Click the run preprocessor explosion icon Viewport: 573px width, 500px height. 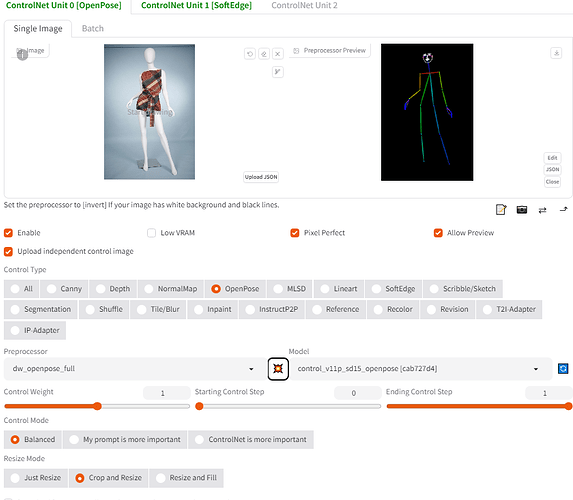(x=278, y=369)
